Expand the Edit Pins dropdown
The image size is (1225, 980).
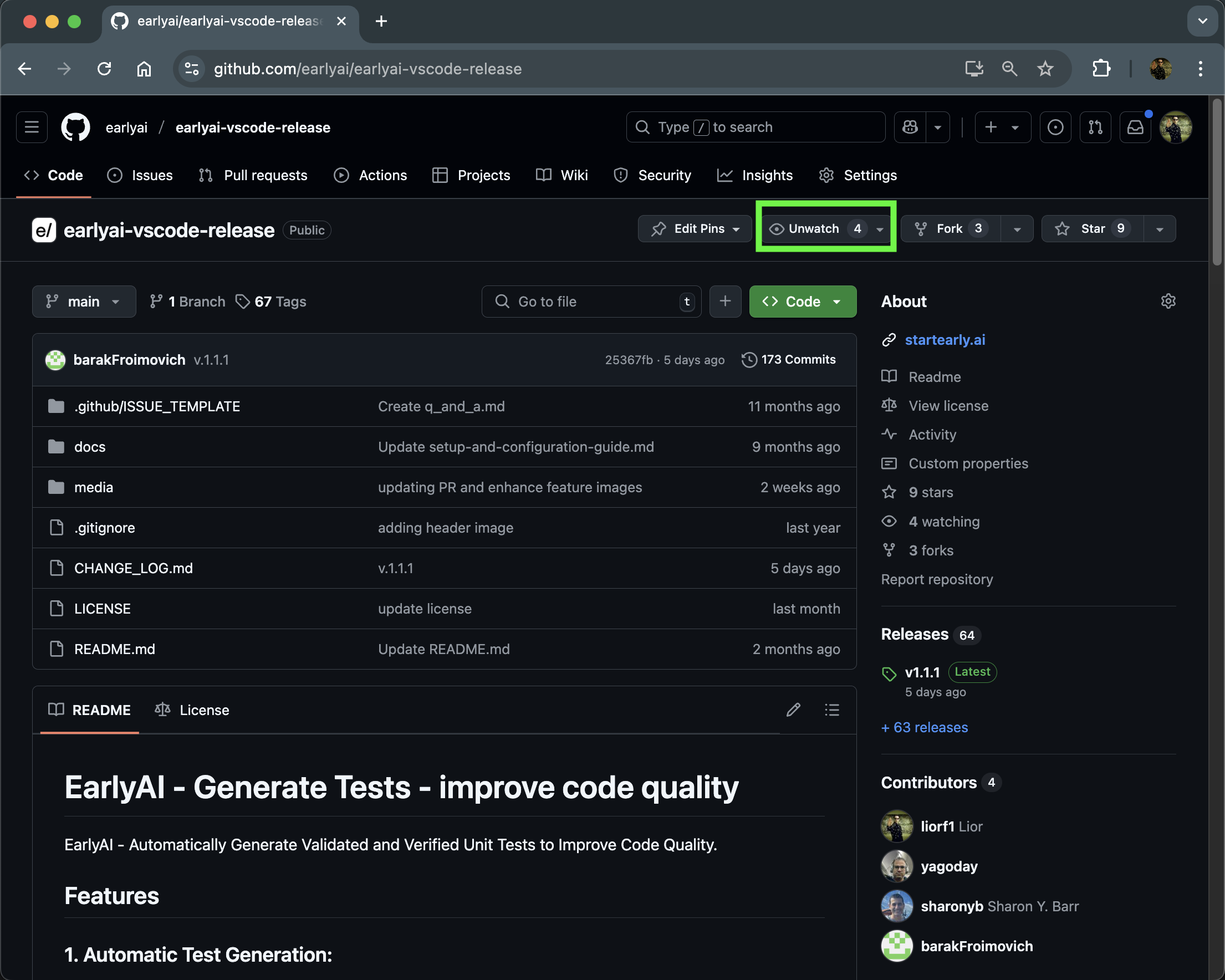(695, 229)
